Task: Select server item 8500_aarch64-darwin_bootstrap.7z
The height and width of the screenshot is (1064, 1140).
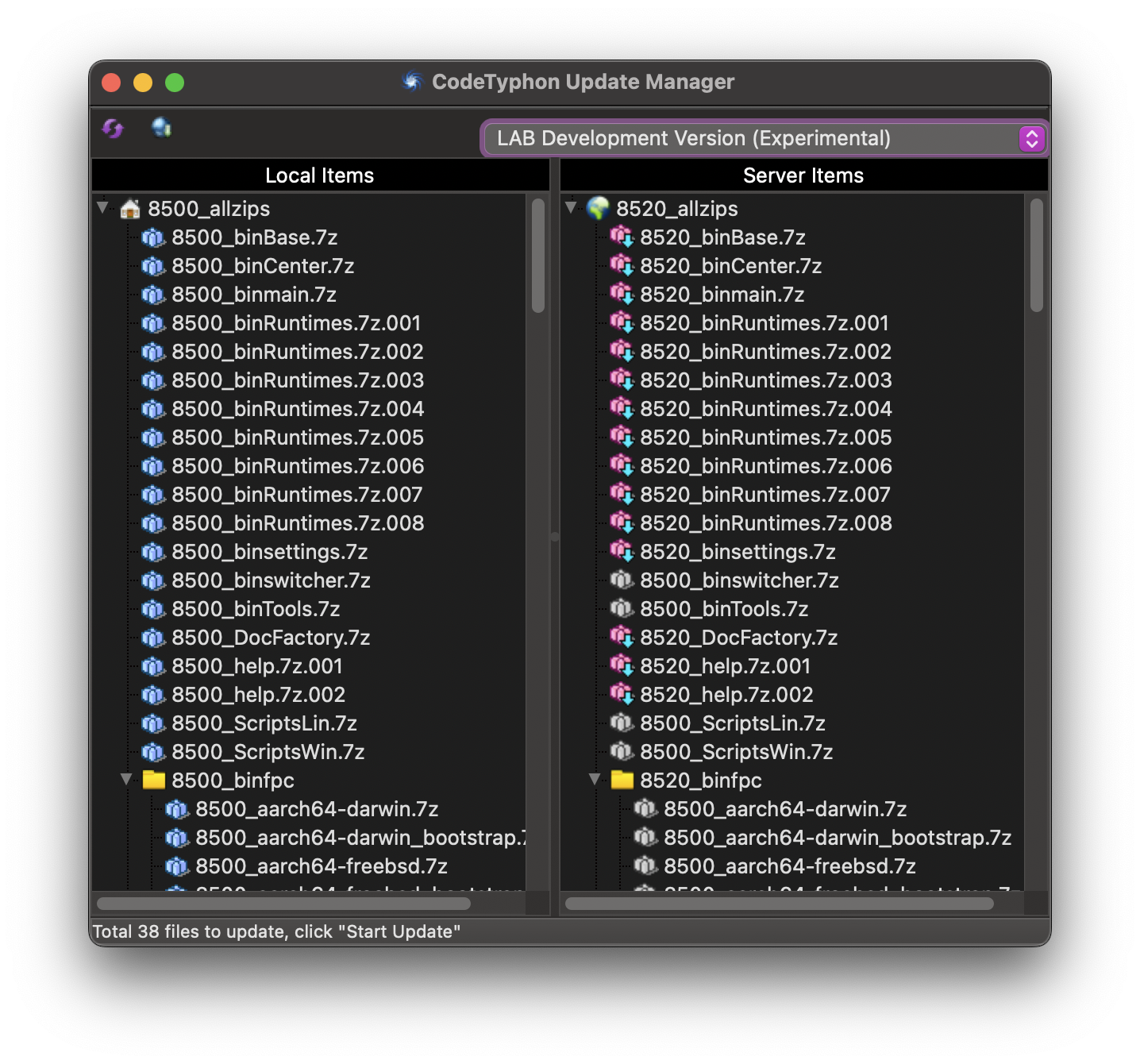Action: [x=838, y=838]
